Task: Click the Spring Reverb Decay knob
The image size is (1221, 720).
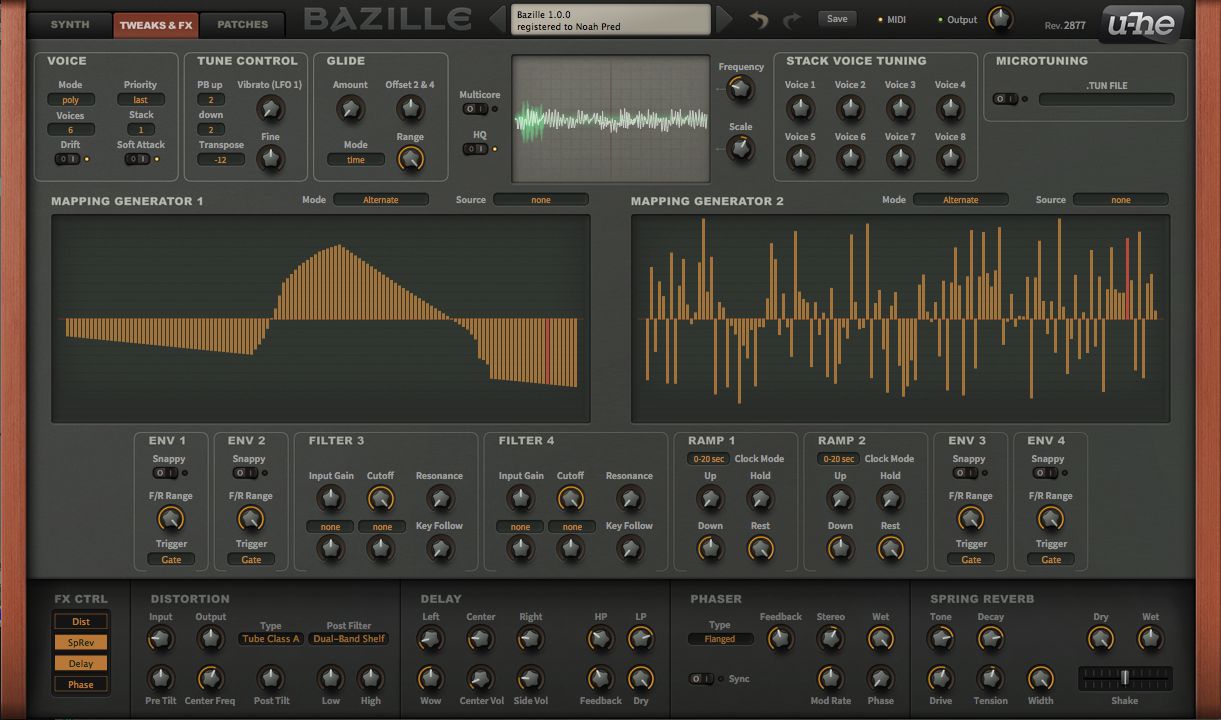Action: [990, 639]
